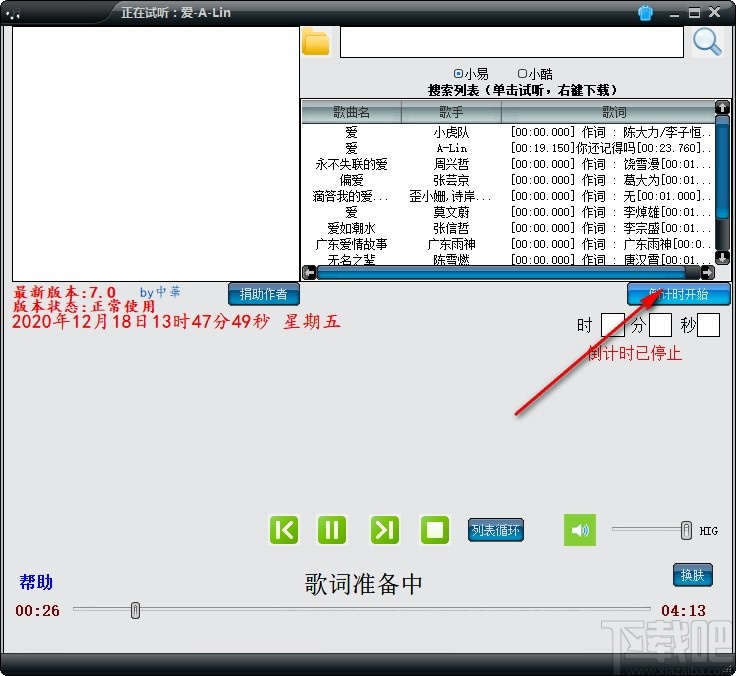This screenshot has width=736, height=676.
Task: Select the 小酷 radio option
Action: point(522,73)
